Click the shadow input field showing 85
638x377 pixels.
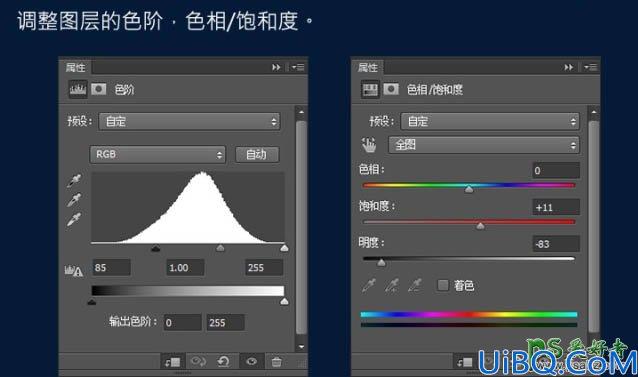[x=112, y=268]
